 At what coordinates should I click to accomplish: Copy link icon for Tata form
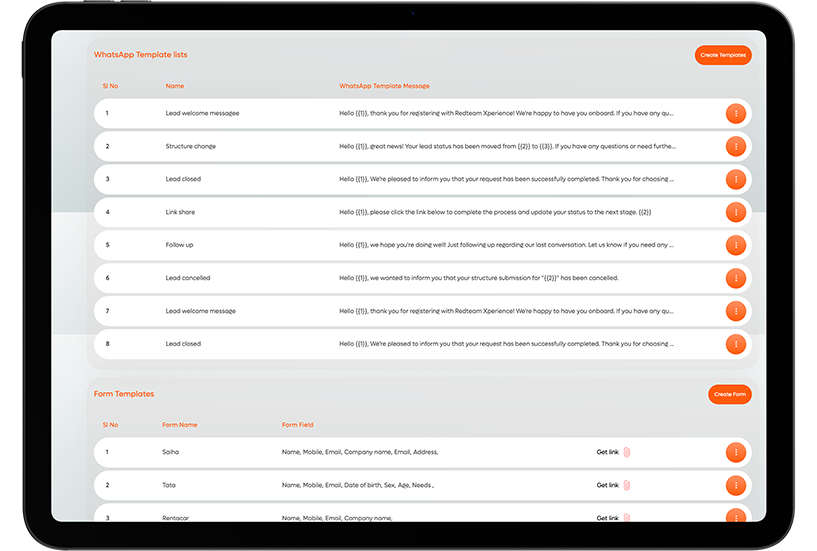[x=627, y=485]
